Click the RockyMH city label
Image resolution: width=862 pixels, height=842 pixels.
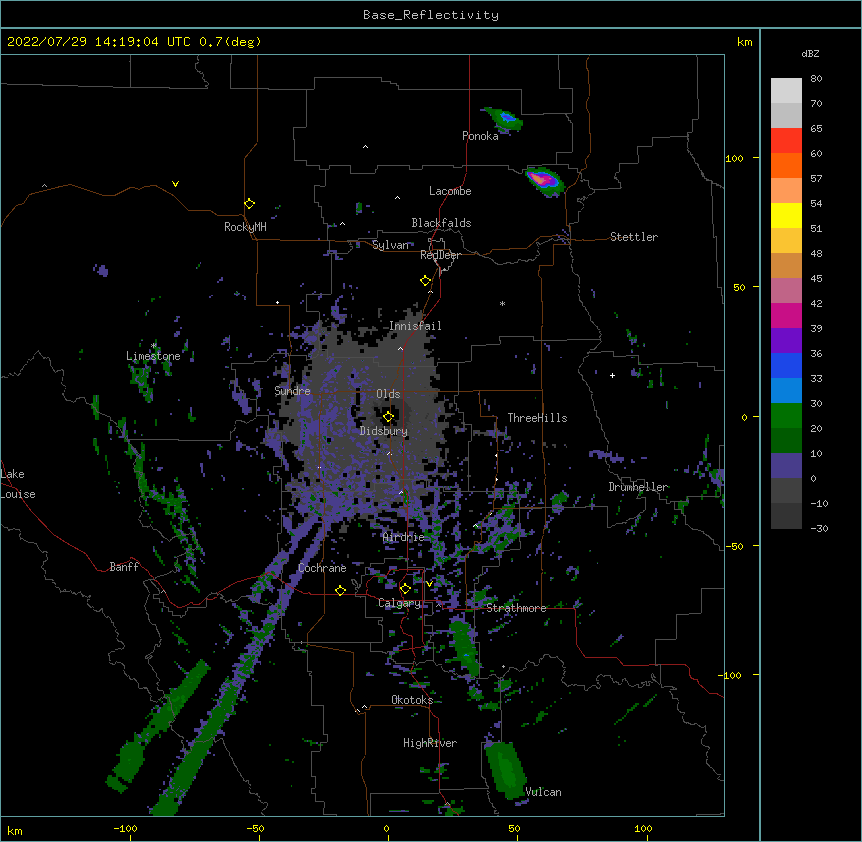[x=245, y=227]
